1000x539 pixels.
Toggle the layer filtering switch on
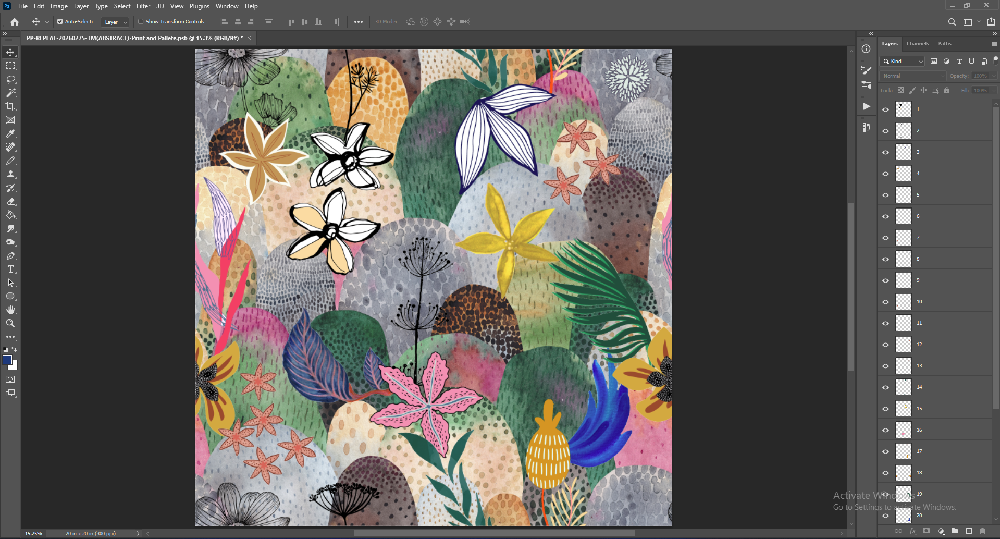996,60
